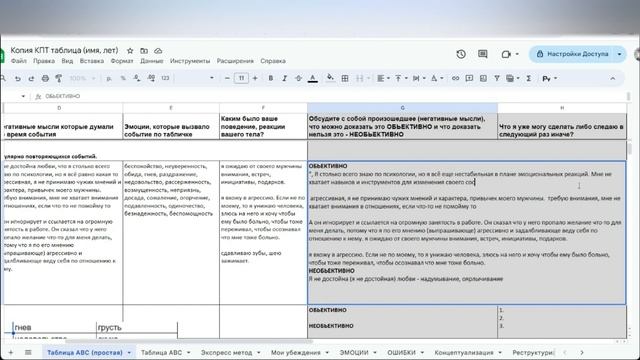640x360 pixels.
Task: Increase the font size with the plus
Action: 255,78
